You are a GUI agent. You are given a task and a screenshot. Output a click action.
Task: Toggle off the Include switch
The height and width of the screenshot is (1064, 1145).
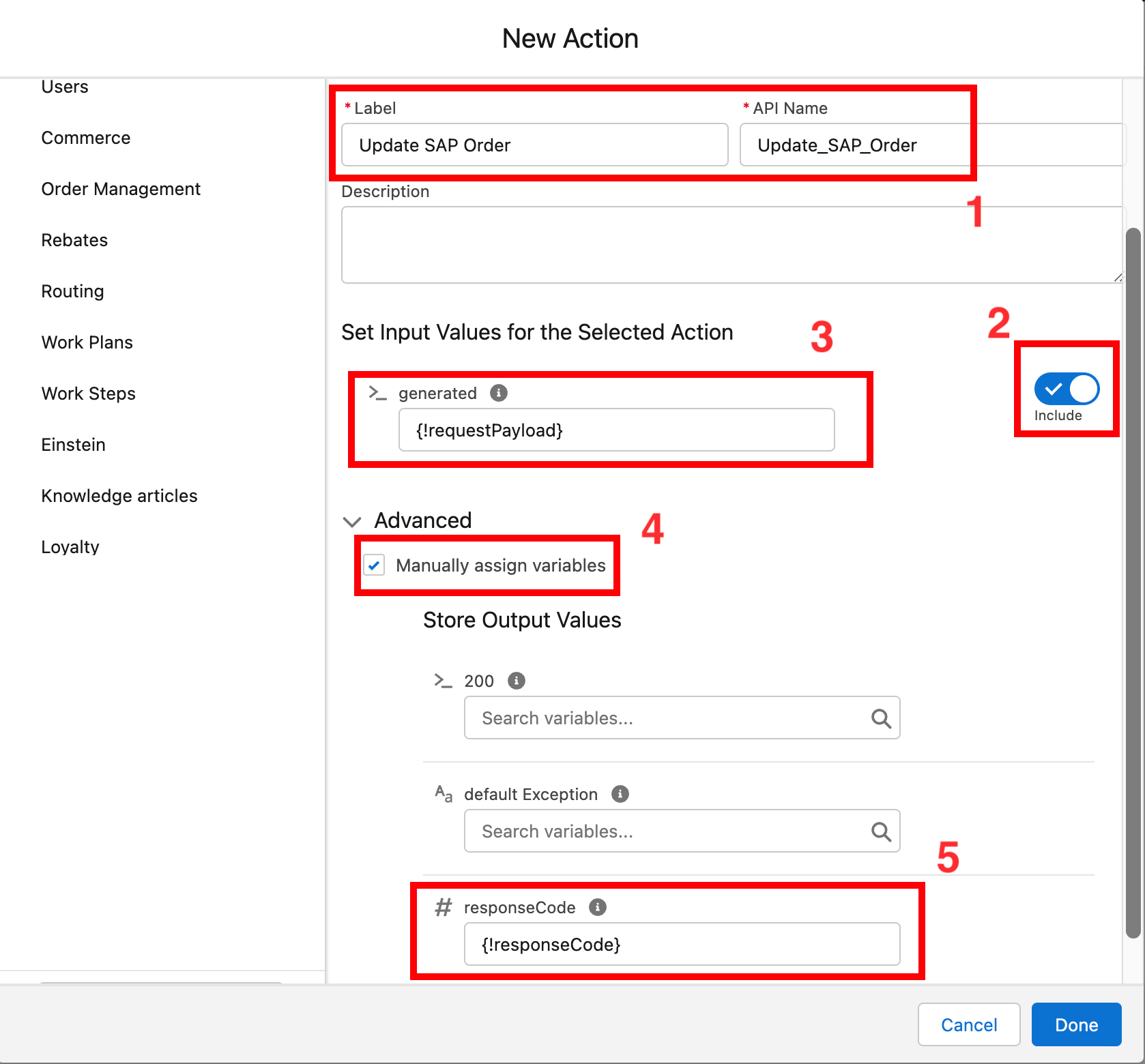pyautogui.click(x=1066, y=389)
